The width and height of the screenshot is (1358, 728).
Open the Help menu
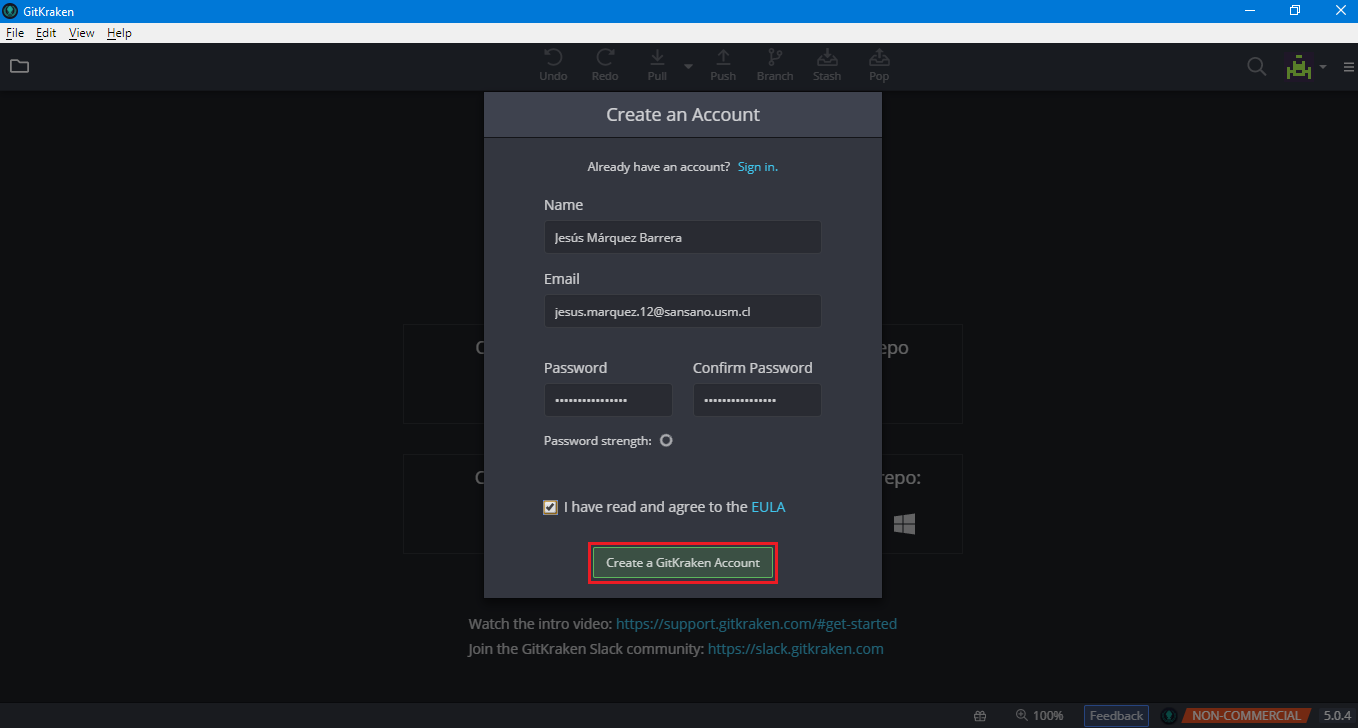tap(119, 33)
